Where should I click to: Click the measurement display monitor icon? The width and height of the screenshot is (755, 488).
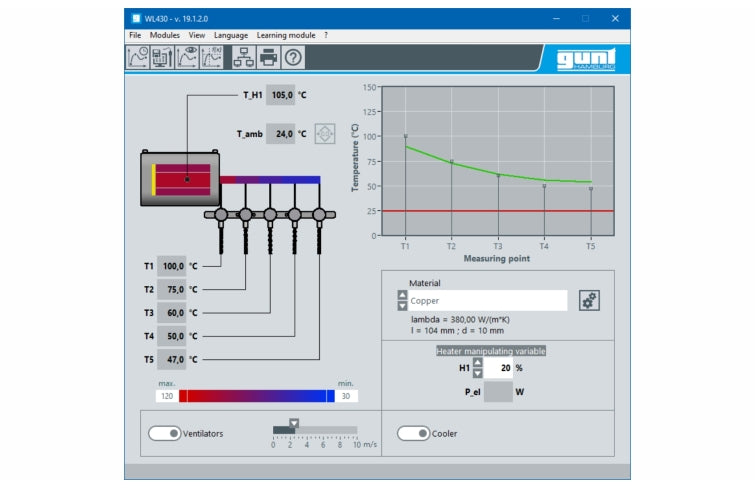pos(162,58)
